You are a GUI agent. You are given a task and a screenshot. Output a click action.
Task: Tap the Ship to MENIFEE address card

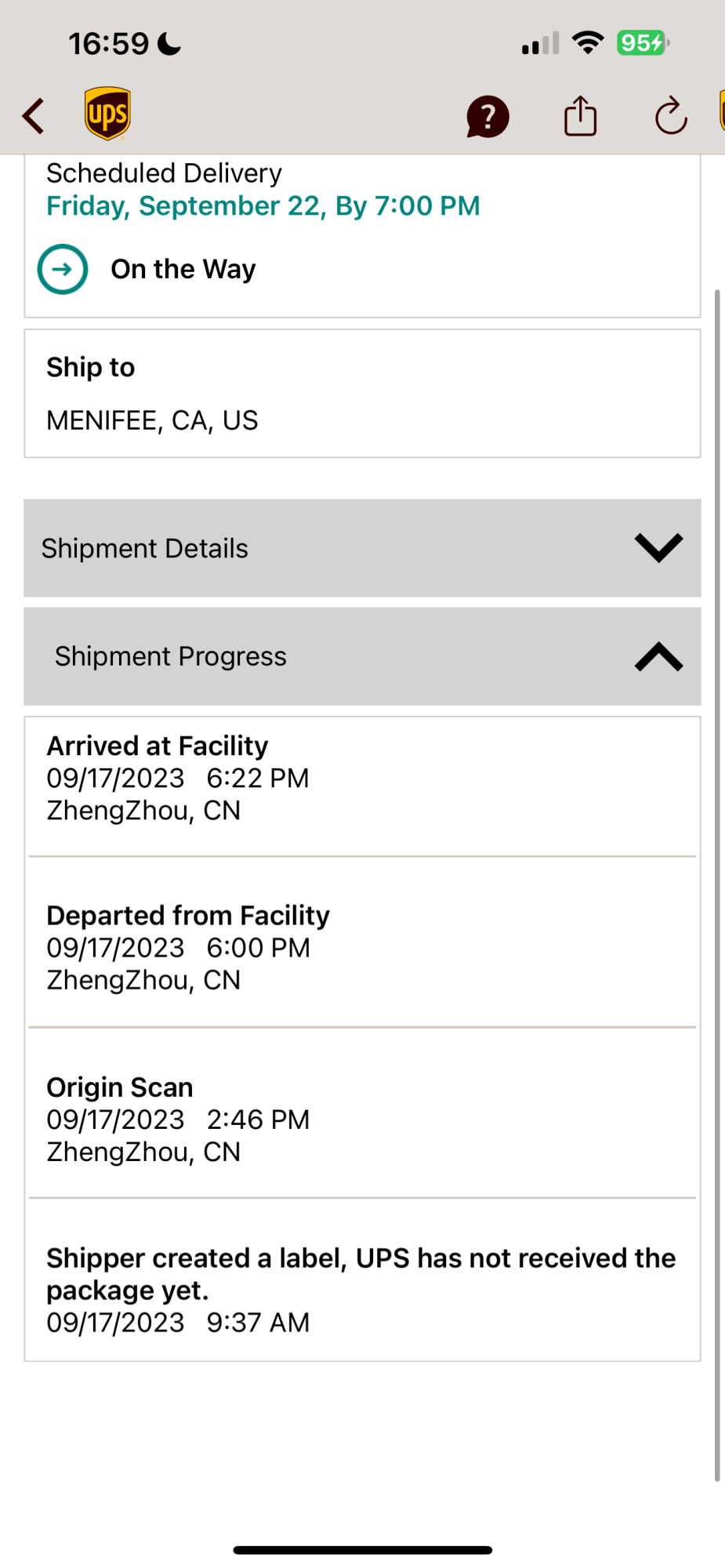click(x=362, y=394)
